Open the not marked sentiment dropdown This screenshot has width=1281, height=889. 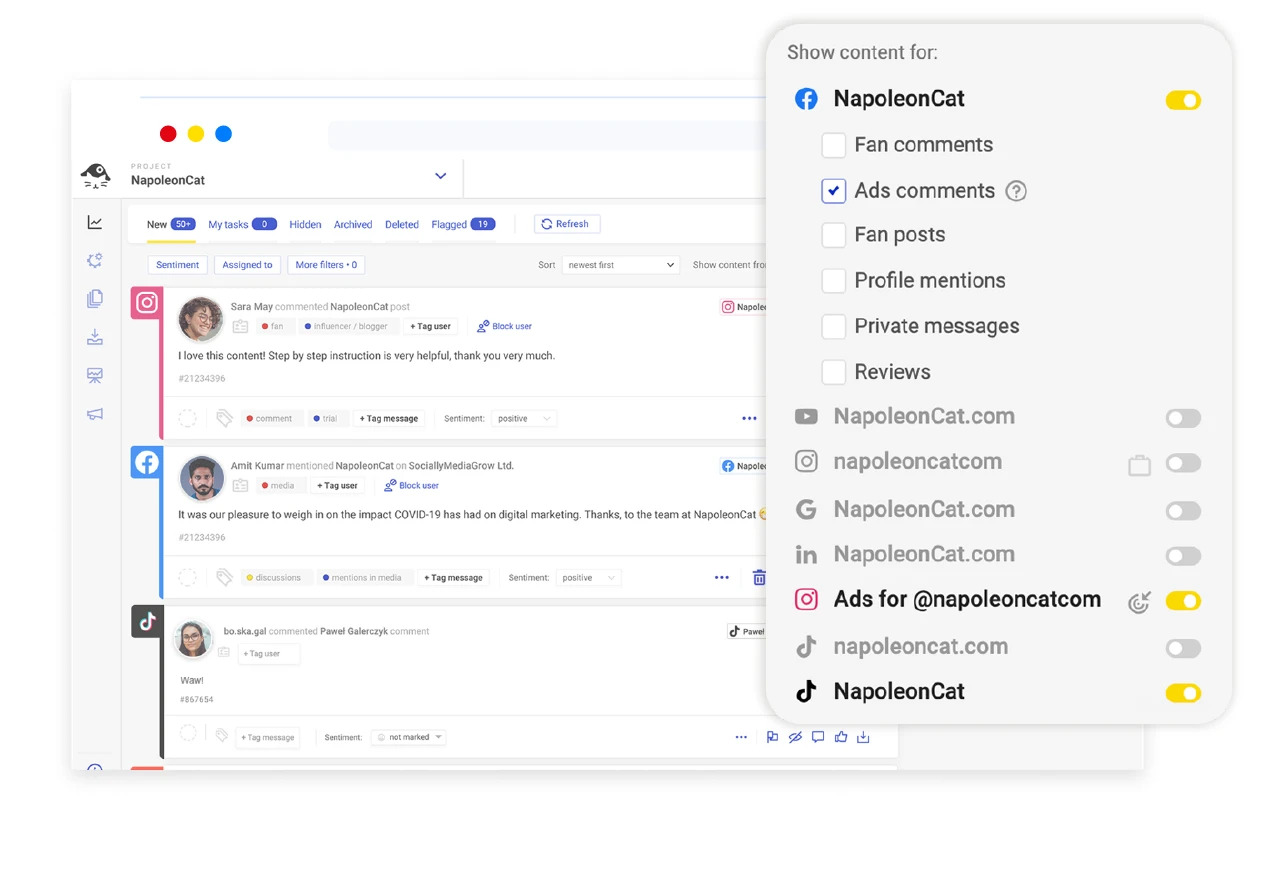pyautogui.click(x=408, y=738)
